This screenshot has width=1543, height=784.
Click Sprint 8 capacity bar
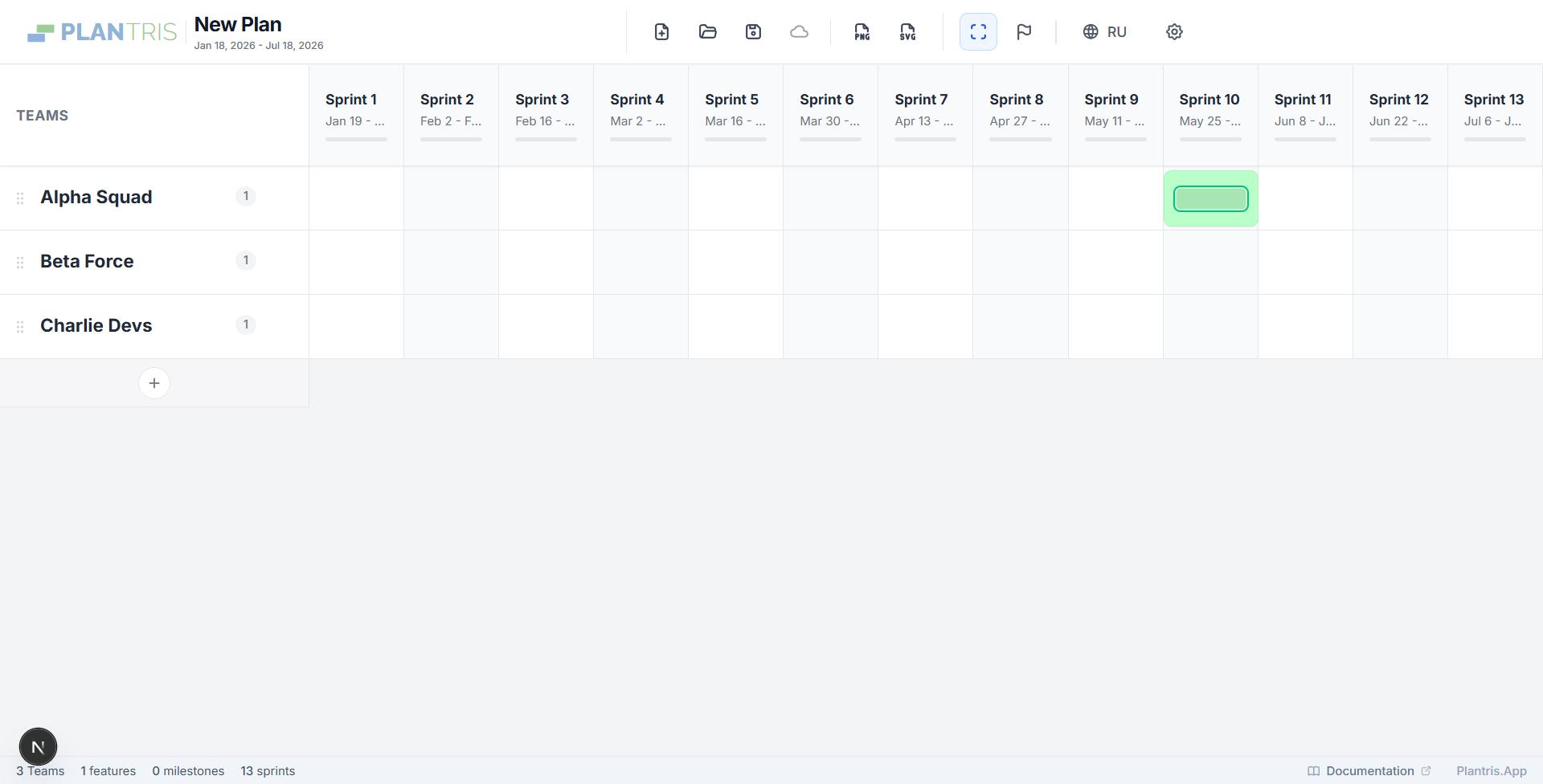pos(1020,139)
